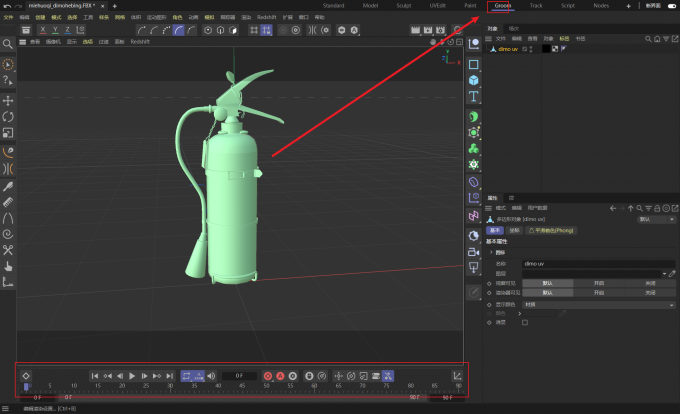Select the Move tool in left toolbar

click(x=8, y=101)
